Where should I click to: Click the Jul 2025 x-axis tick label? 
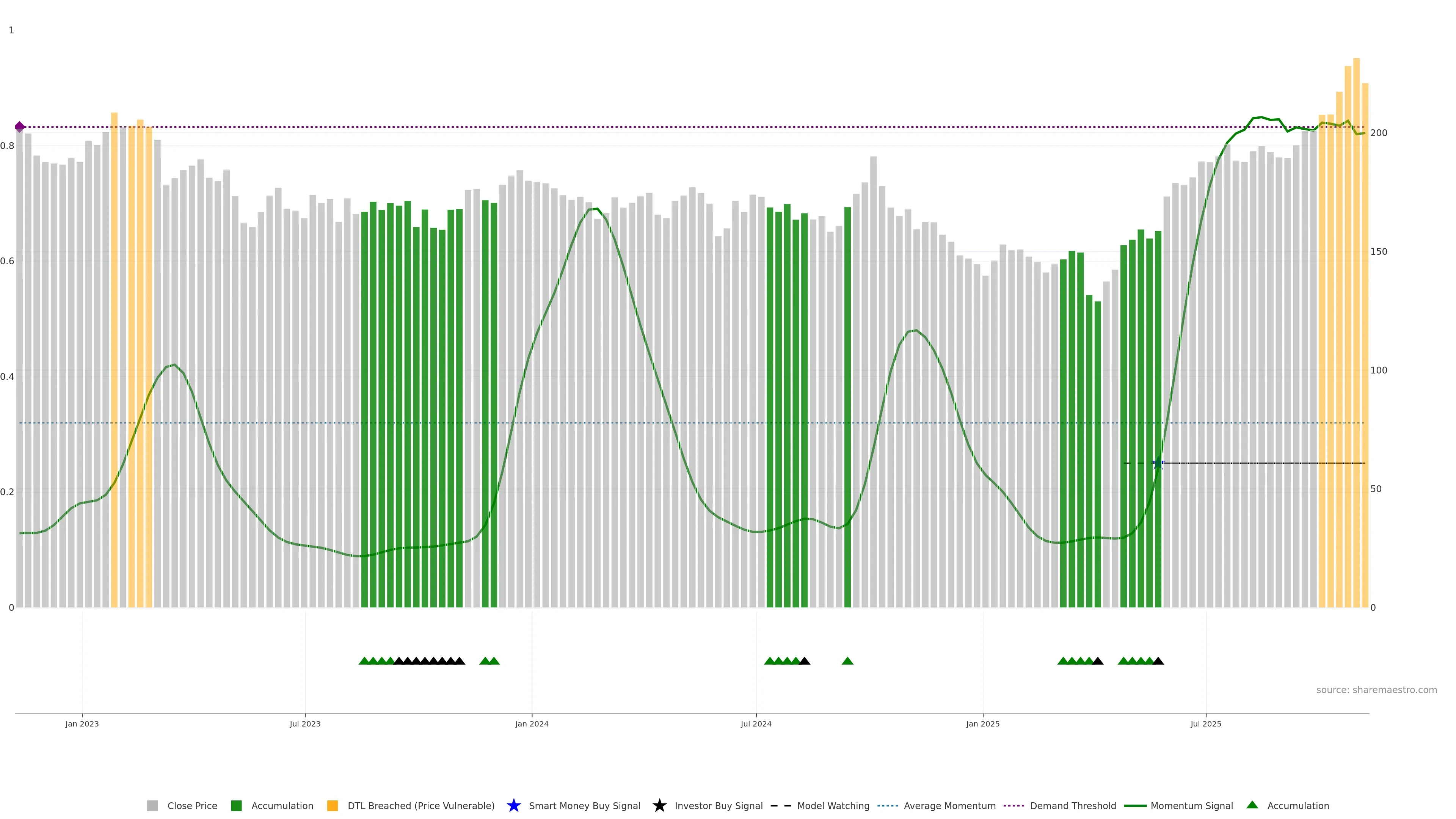[x=1206, y=723]
